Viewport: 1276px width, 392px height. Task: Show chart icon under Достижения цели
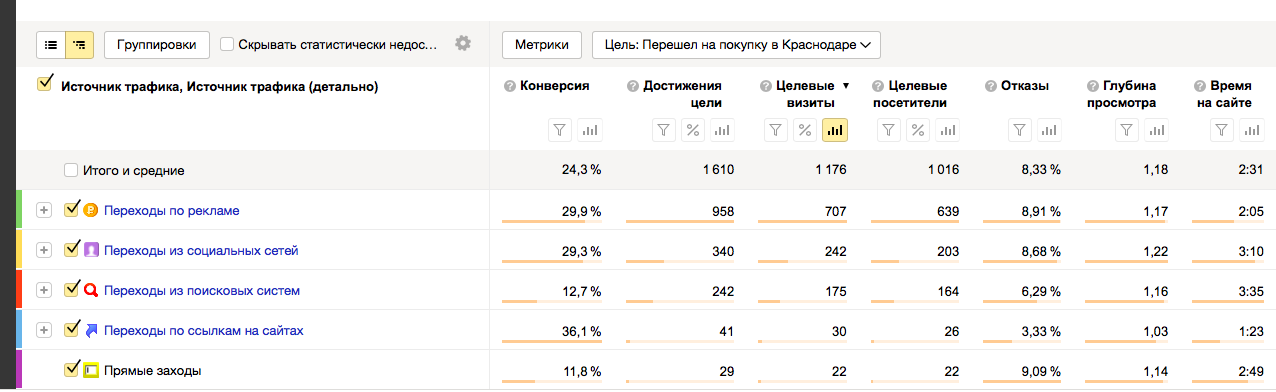pyautogui.click(x=722, y=130)
